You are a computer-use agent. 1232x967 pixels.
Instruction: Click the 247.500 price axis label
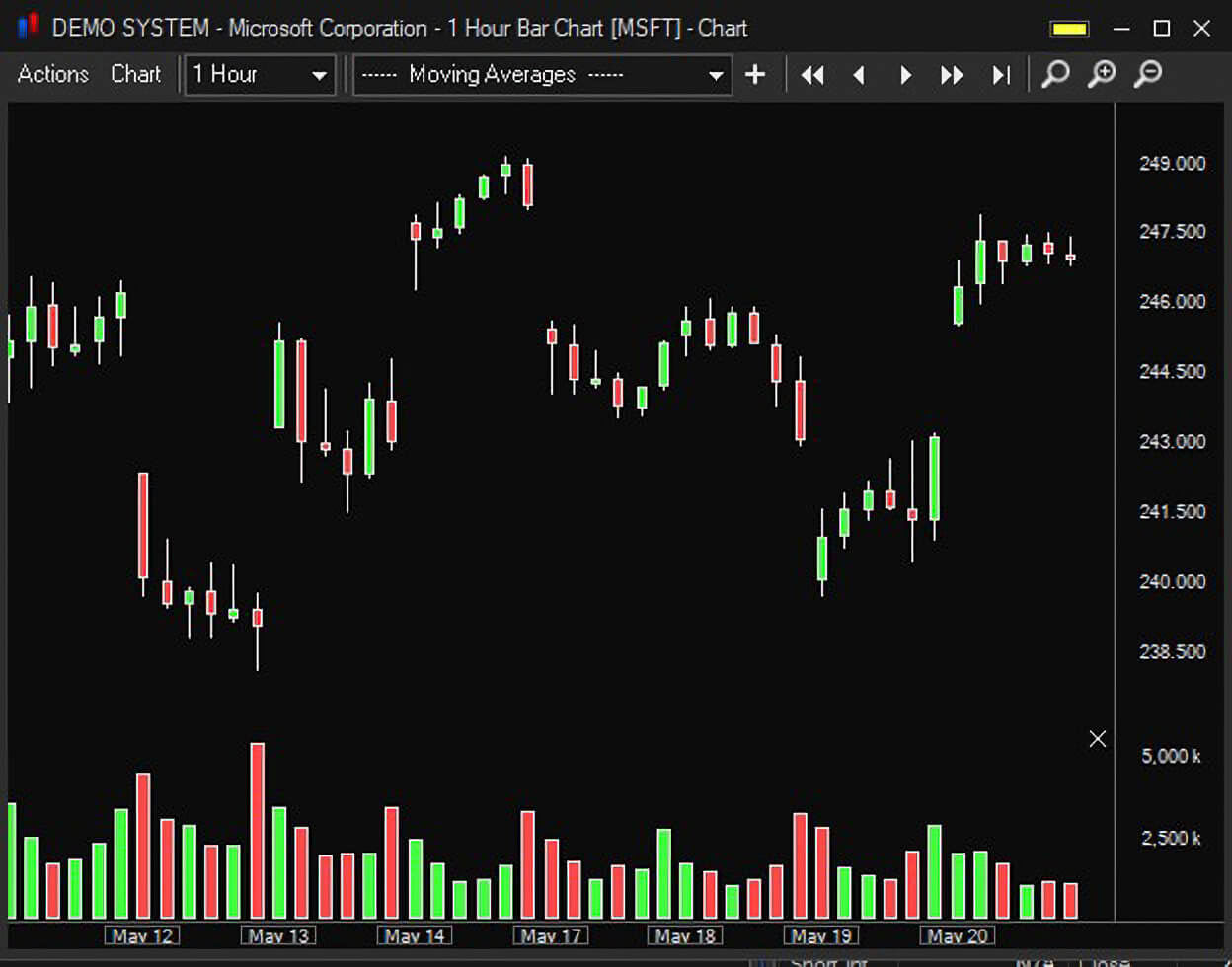(x=1172, y=232)
